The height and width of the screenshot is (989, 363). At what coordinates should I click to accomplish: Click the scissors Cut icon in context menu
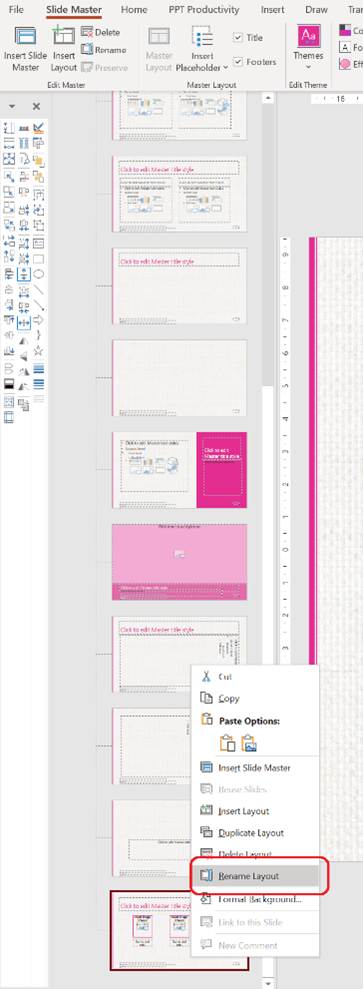click(207, 677)
